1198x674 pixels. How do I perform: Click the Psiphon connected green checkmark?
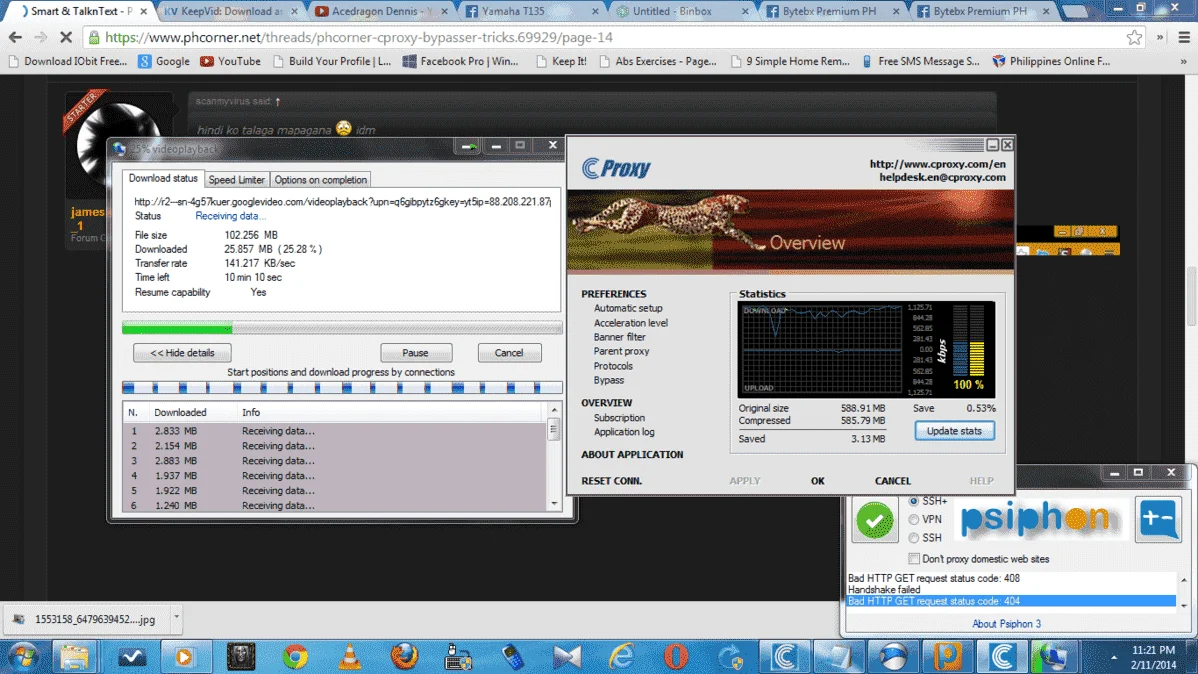pos(875,520)
